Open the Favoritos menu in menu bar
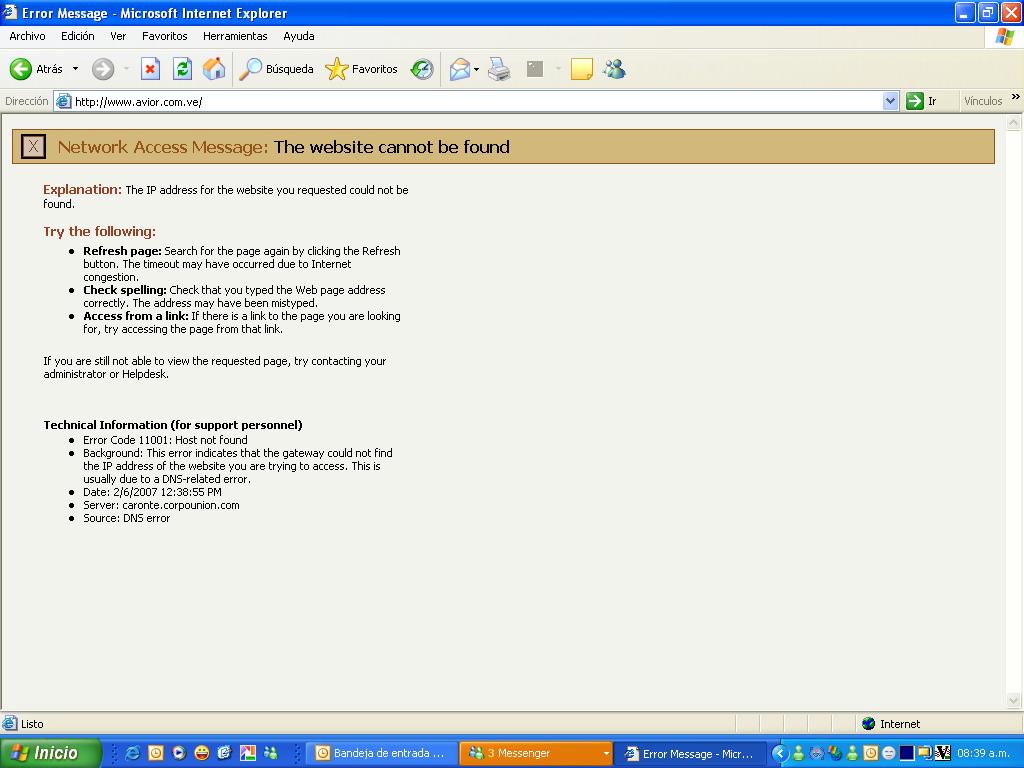The width and height of the screenshot is (1024, 768). 165,36
